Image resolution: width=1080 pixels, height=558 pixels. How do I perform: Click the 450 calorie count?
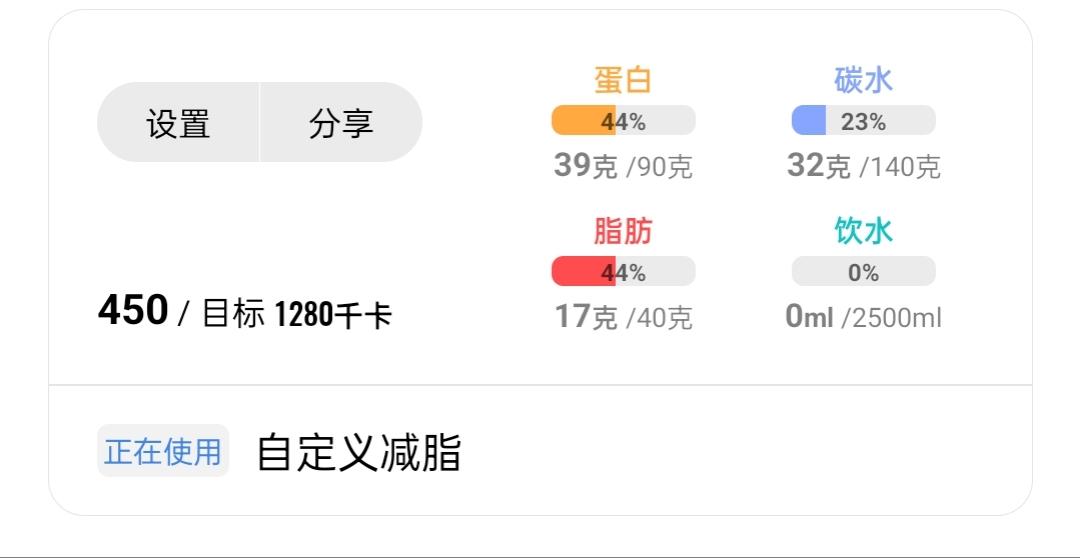[133, 311]
